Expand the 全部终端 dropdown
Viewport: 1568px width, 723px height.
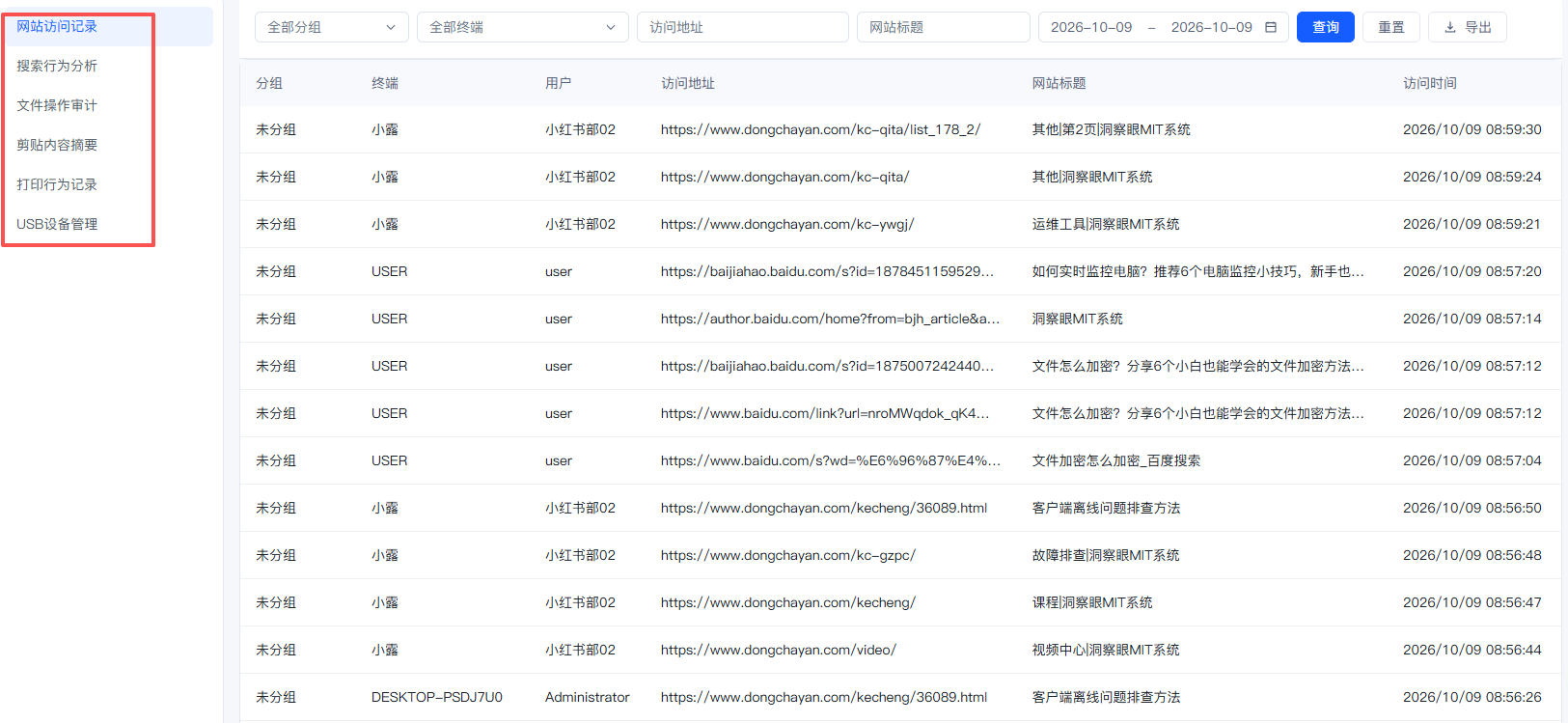coord(523,27)
